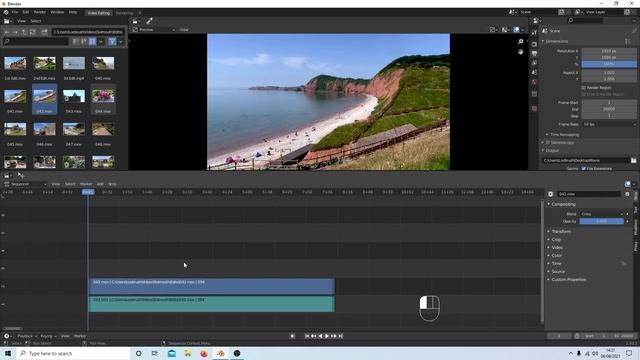Click the pan hand gizmo in preview
Image resolution: width=640 pixels, height=360 pixels.
point(520,52)
